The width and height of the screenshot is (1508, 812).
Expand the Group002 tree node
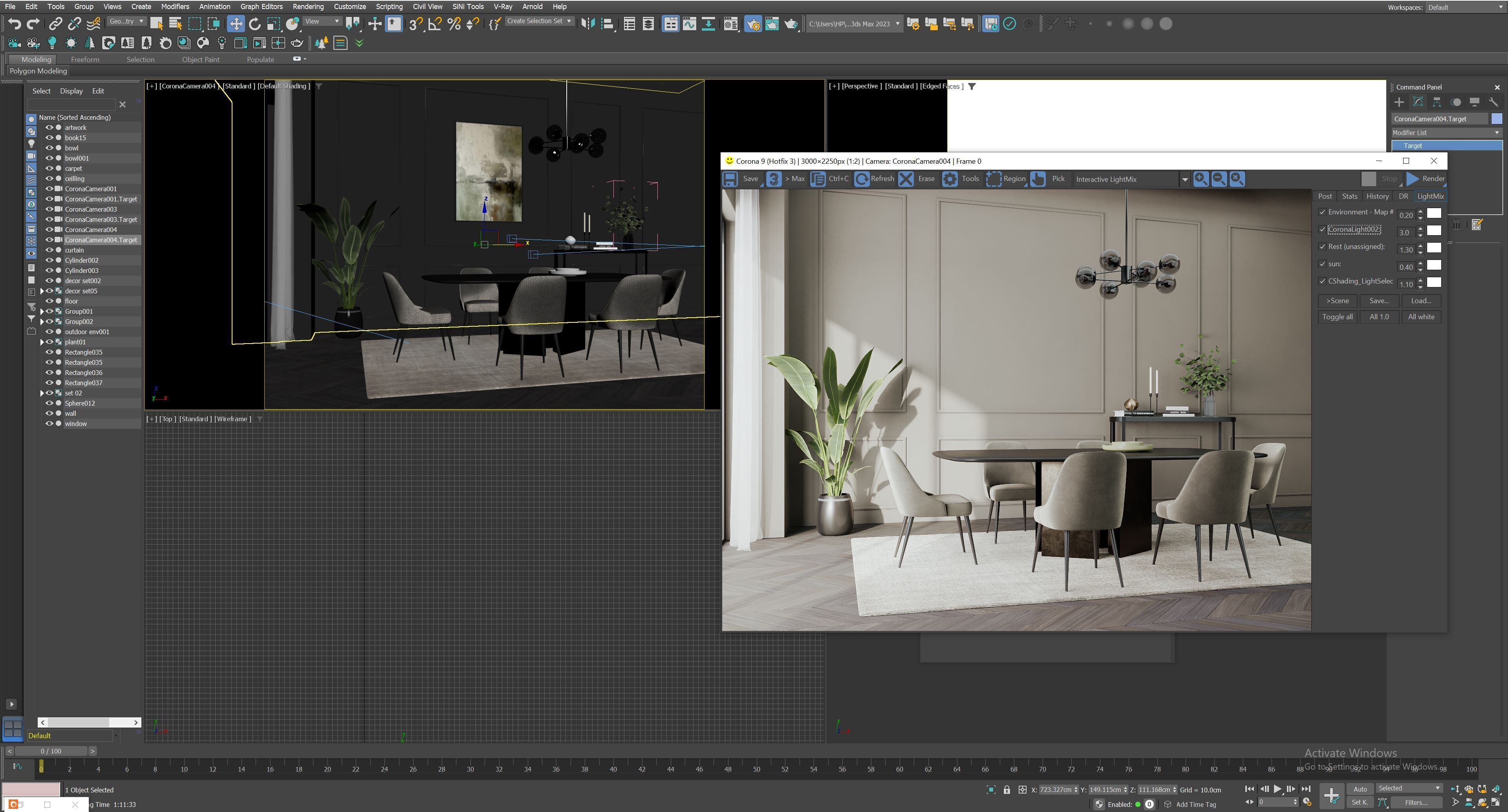click(x=42, y=322)
